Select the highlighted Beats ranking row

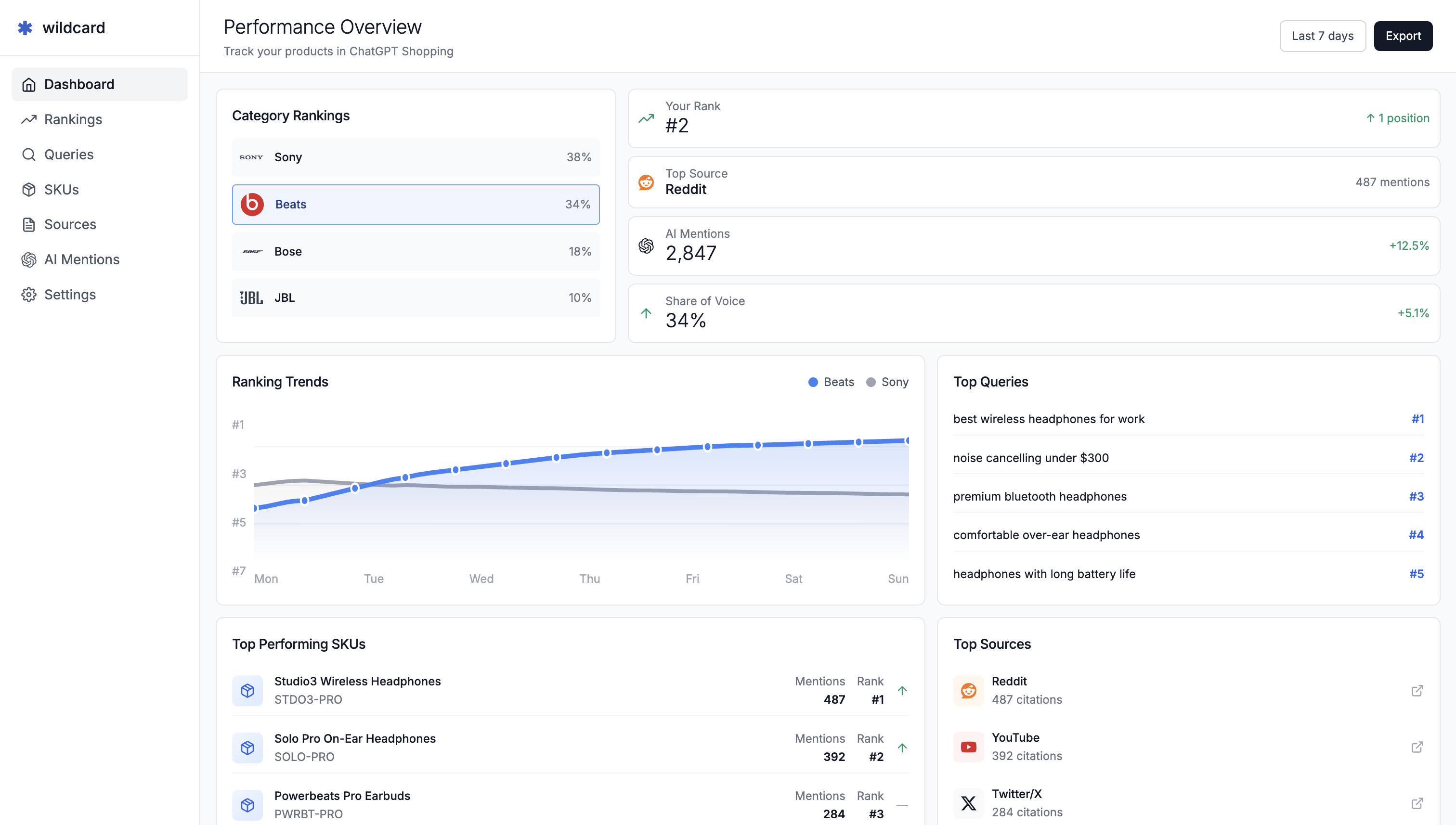pos(416,205)
